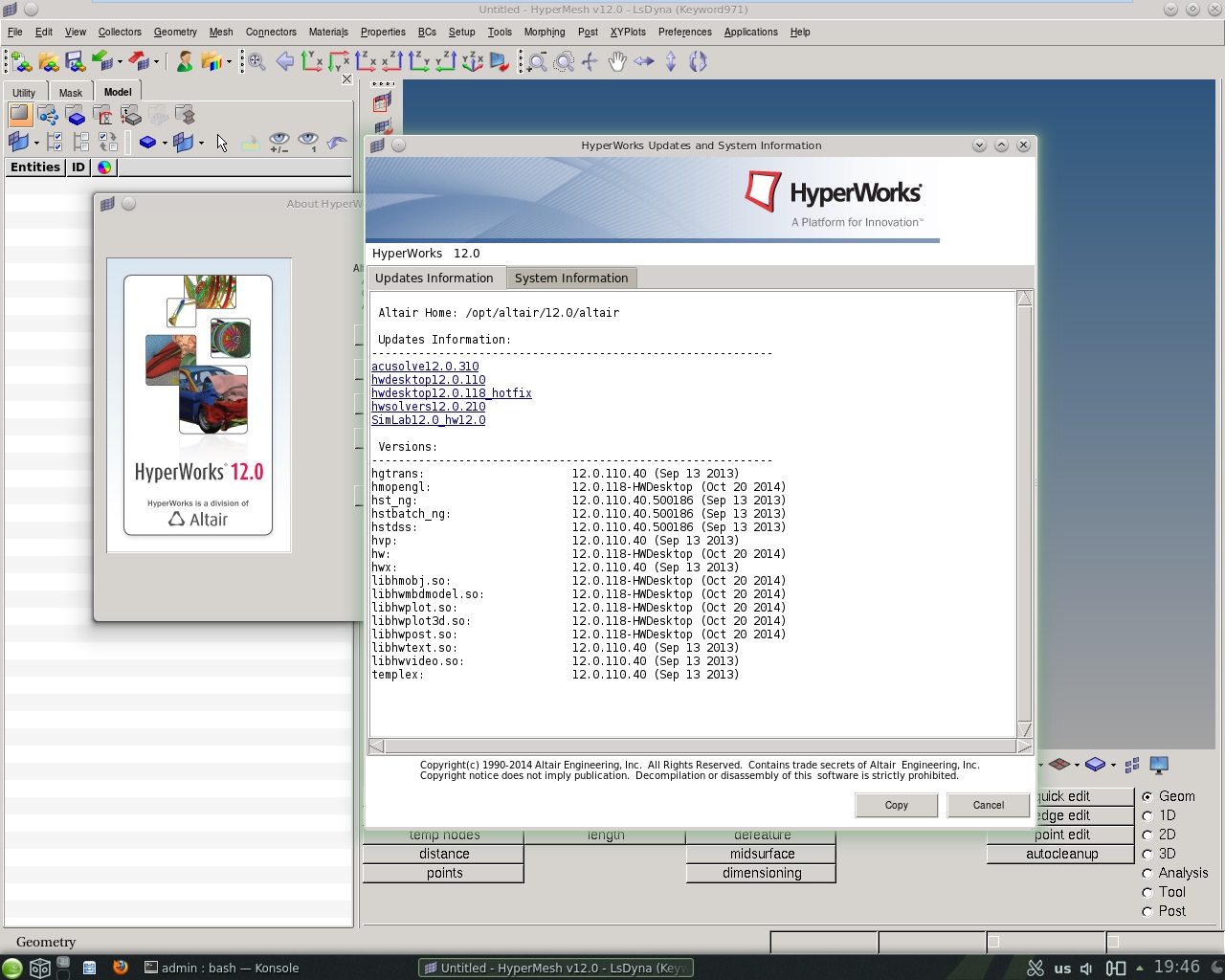This screenshot has height=980, width=1225.
Task: Open the hwdesktop12.0.118_hotfix link
Action: click(452, 393)
